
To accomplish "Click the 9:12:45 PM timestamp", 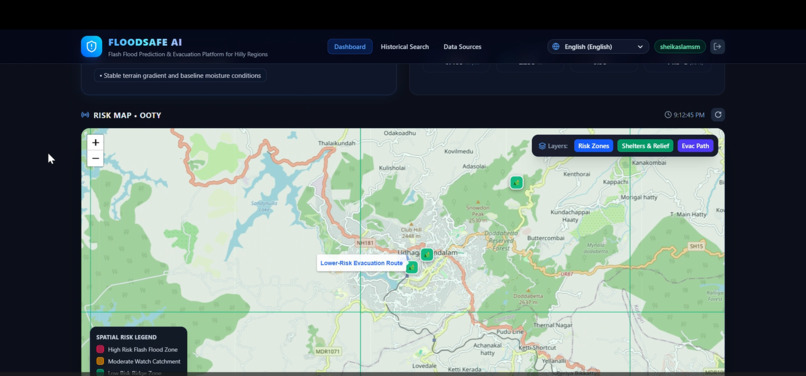I will (689, 115).
